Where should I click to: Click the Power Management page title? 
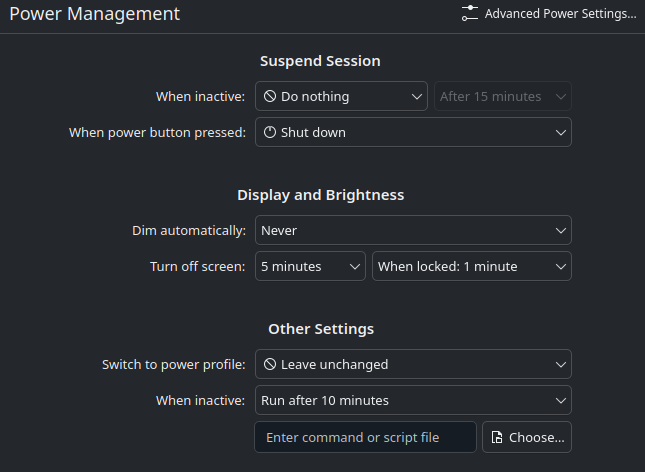click(x=94, y=14)
